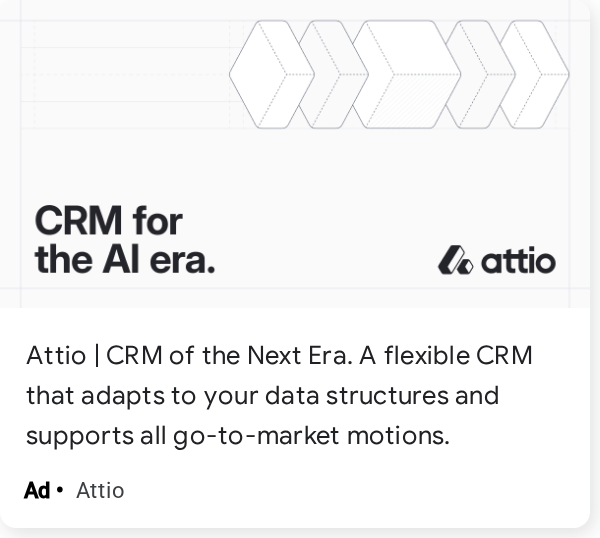600x538 pixels.
Task: Click the dot separator beside Ad label
Action: point(60,490)
